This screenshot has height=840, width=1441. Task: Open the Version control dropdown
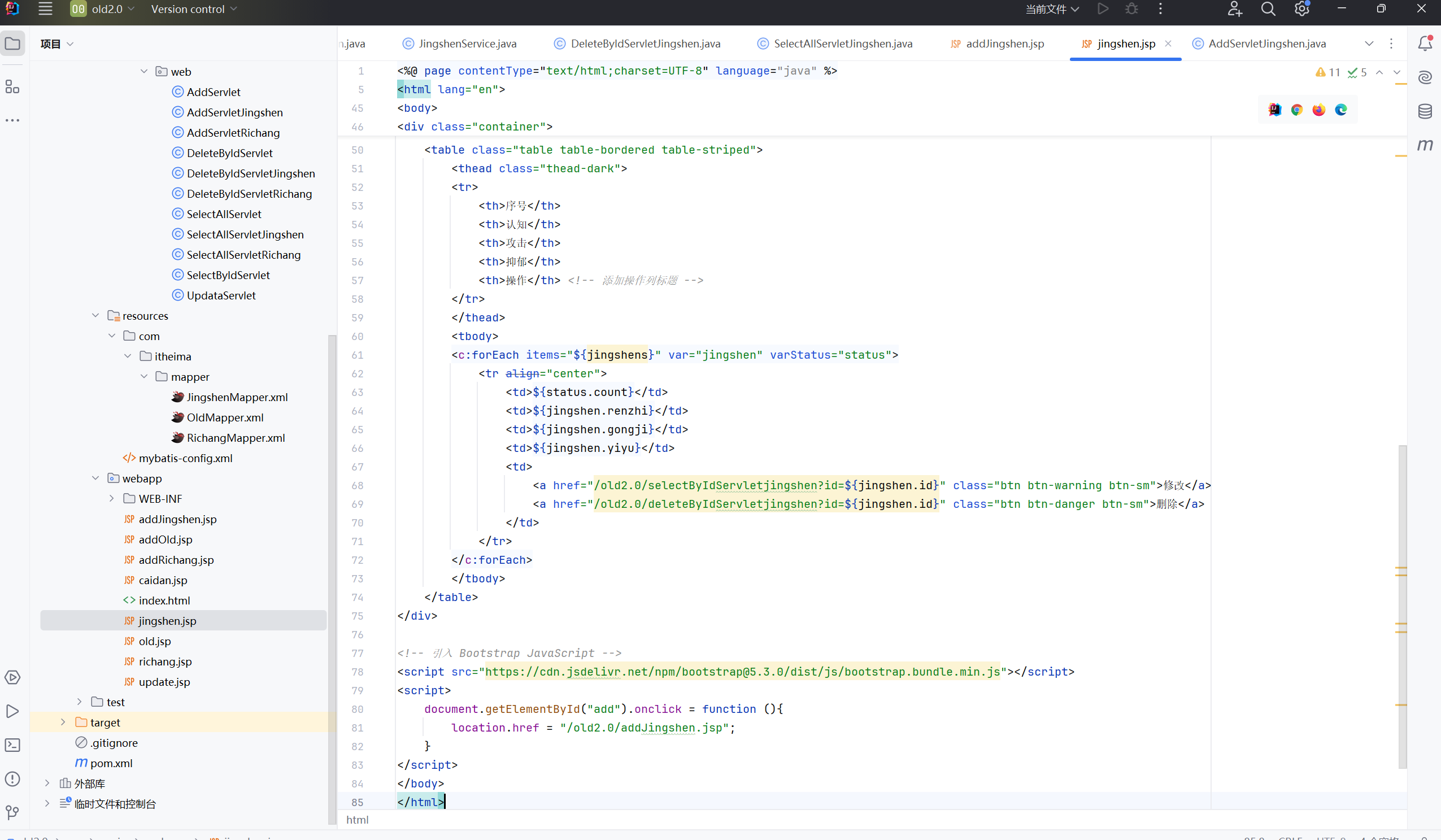(193, 9)
